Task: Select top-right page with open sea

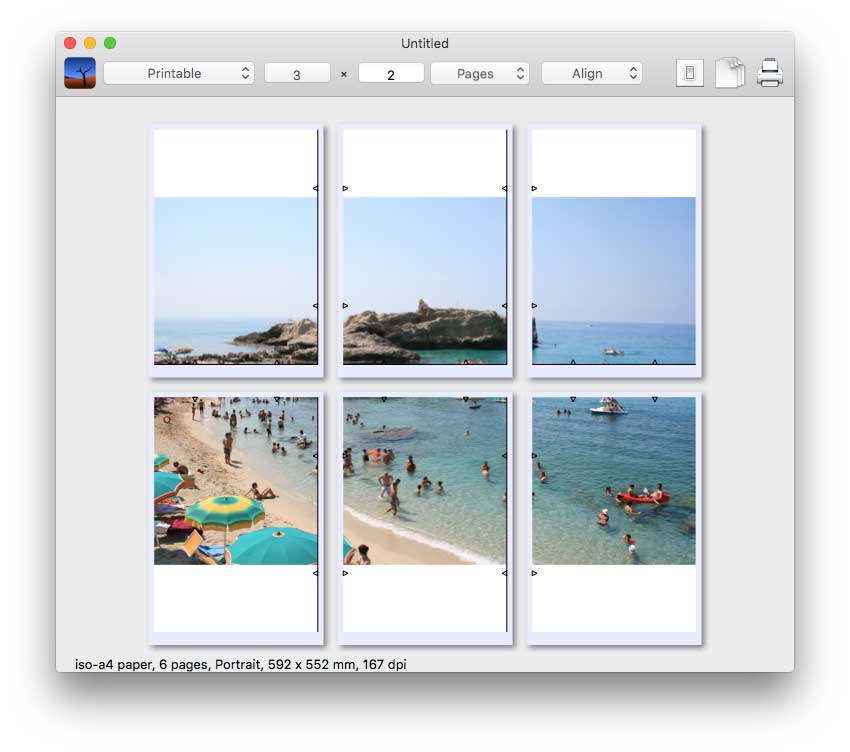Action: pyautogui.click(x=614, y=251)
